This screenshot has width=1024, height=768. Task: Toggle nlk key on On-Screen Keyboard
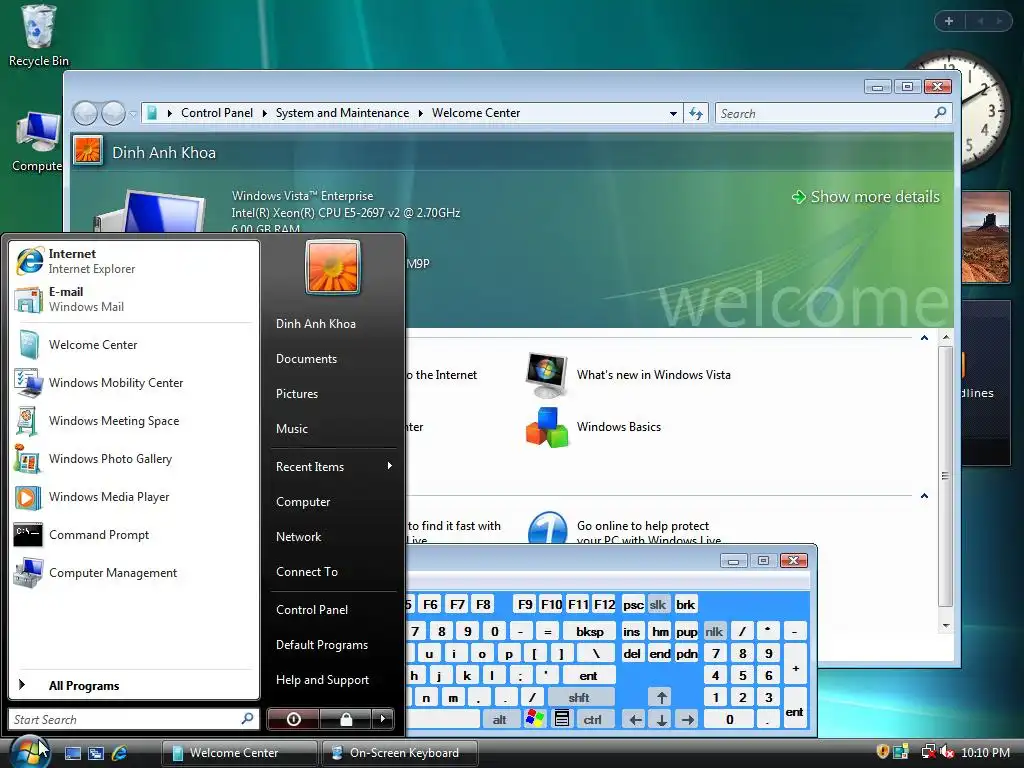714,632
